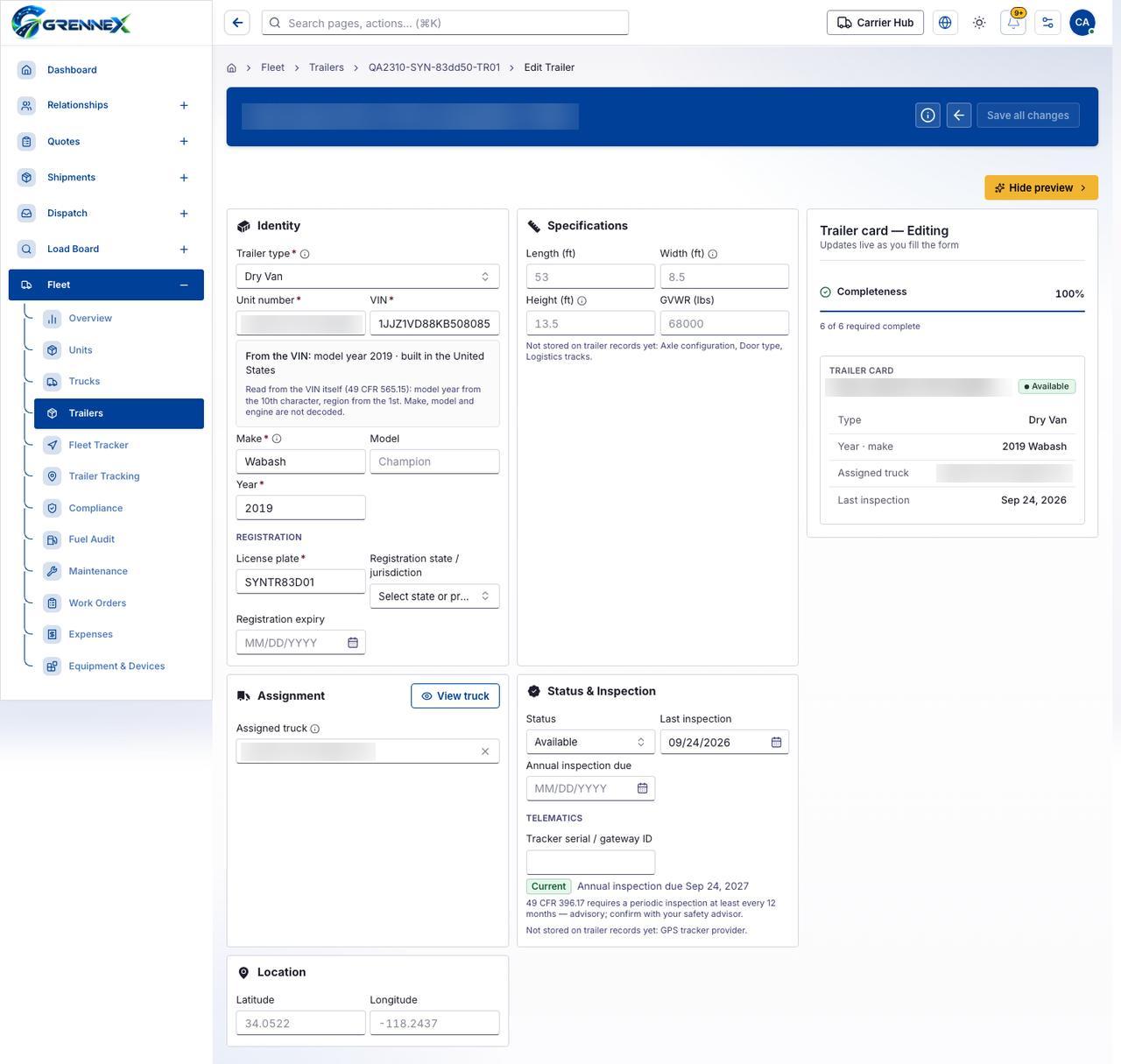Click the info icon next to Height (ft)
Viewport: 1121px width, 1064px height.
click(582, 300)
